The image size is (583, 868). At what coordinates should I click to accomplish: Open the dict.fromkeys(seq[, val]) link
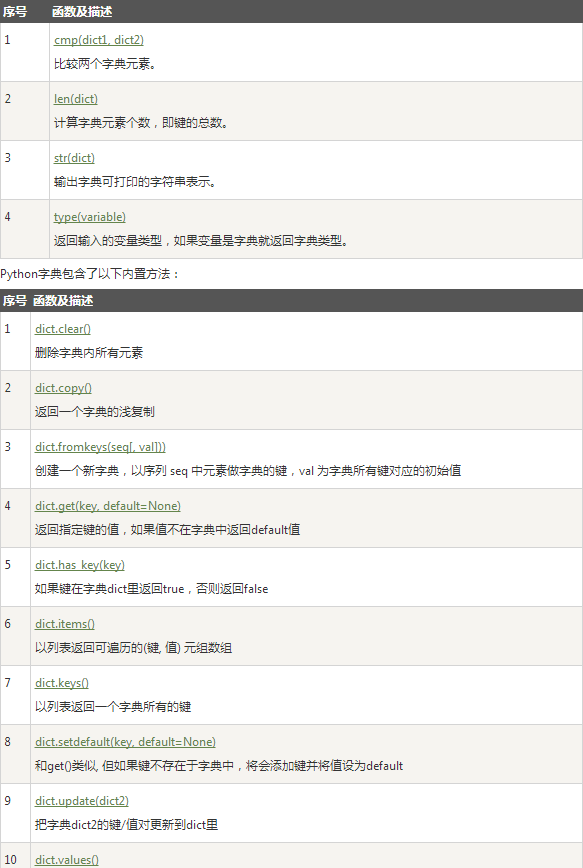[x=100, y=447]
